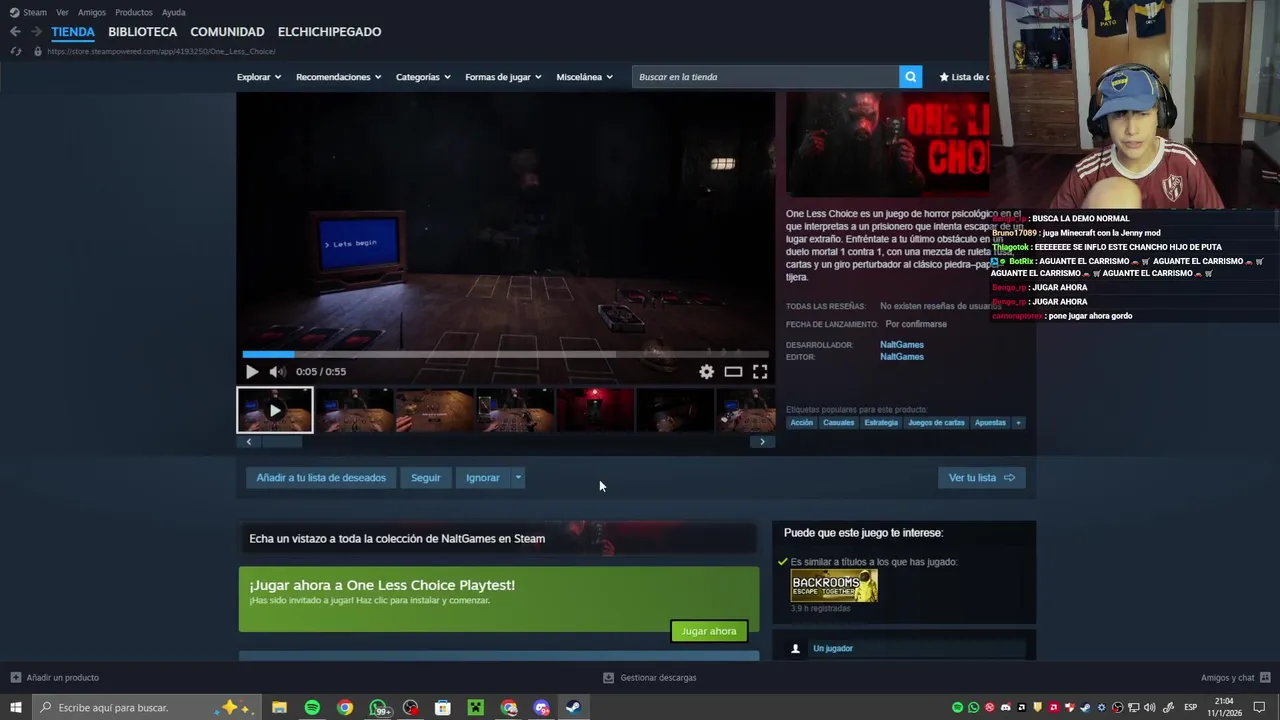Open the system tray volume icon
The image size is (1280, 720).
[1149, 708]
